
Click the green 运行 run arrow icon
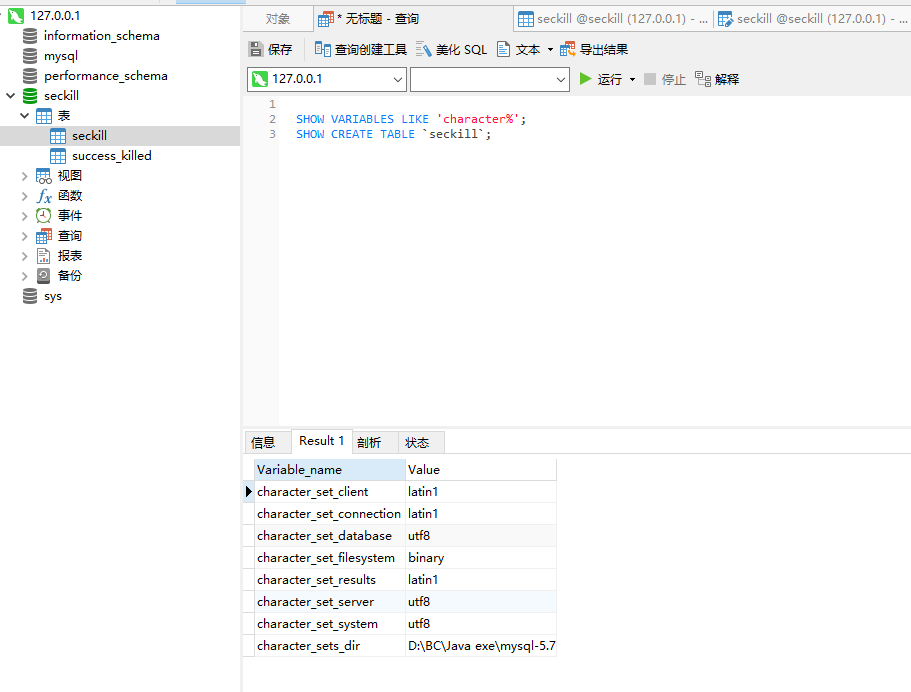pyautogui.click(x=586, y=78)
